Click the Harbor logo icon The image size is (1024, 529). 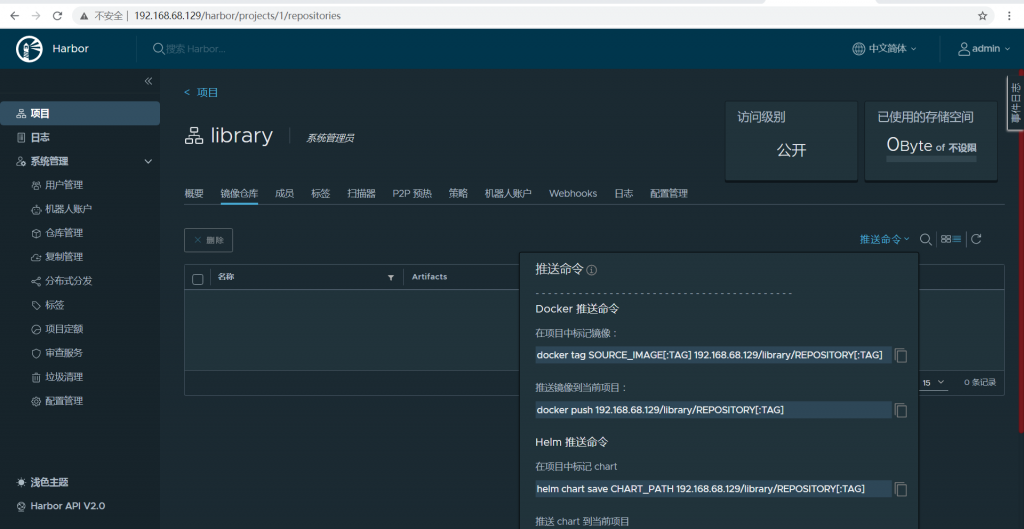coord(29,48)
